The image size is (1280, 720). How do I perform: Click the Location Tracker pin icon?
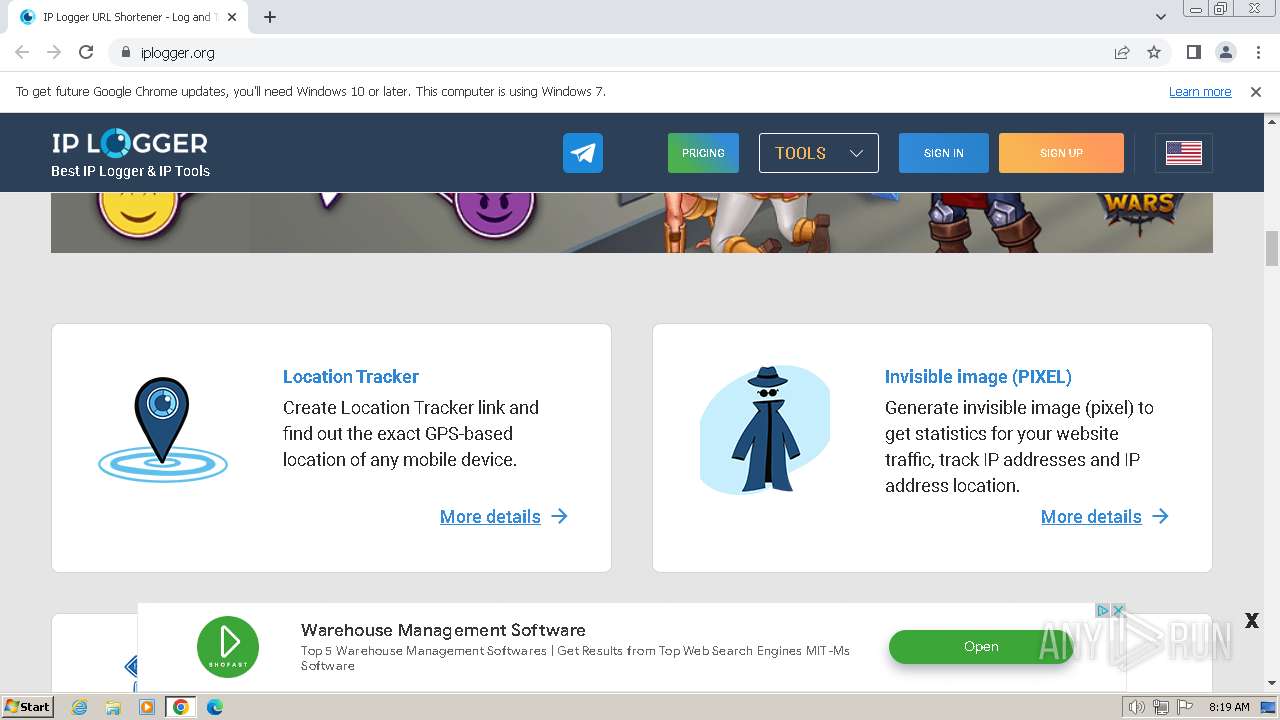163,430
